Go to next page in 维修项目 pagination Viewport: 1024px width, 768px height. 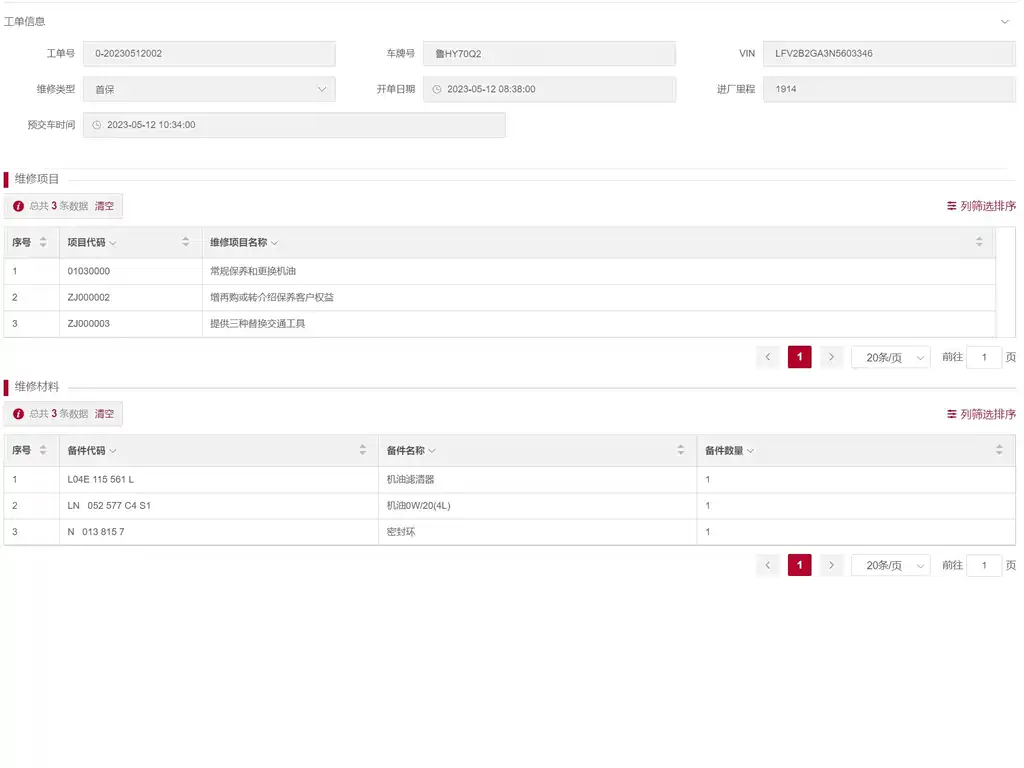pos(831,357)
